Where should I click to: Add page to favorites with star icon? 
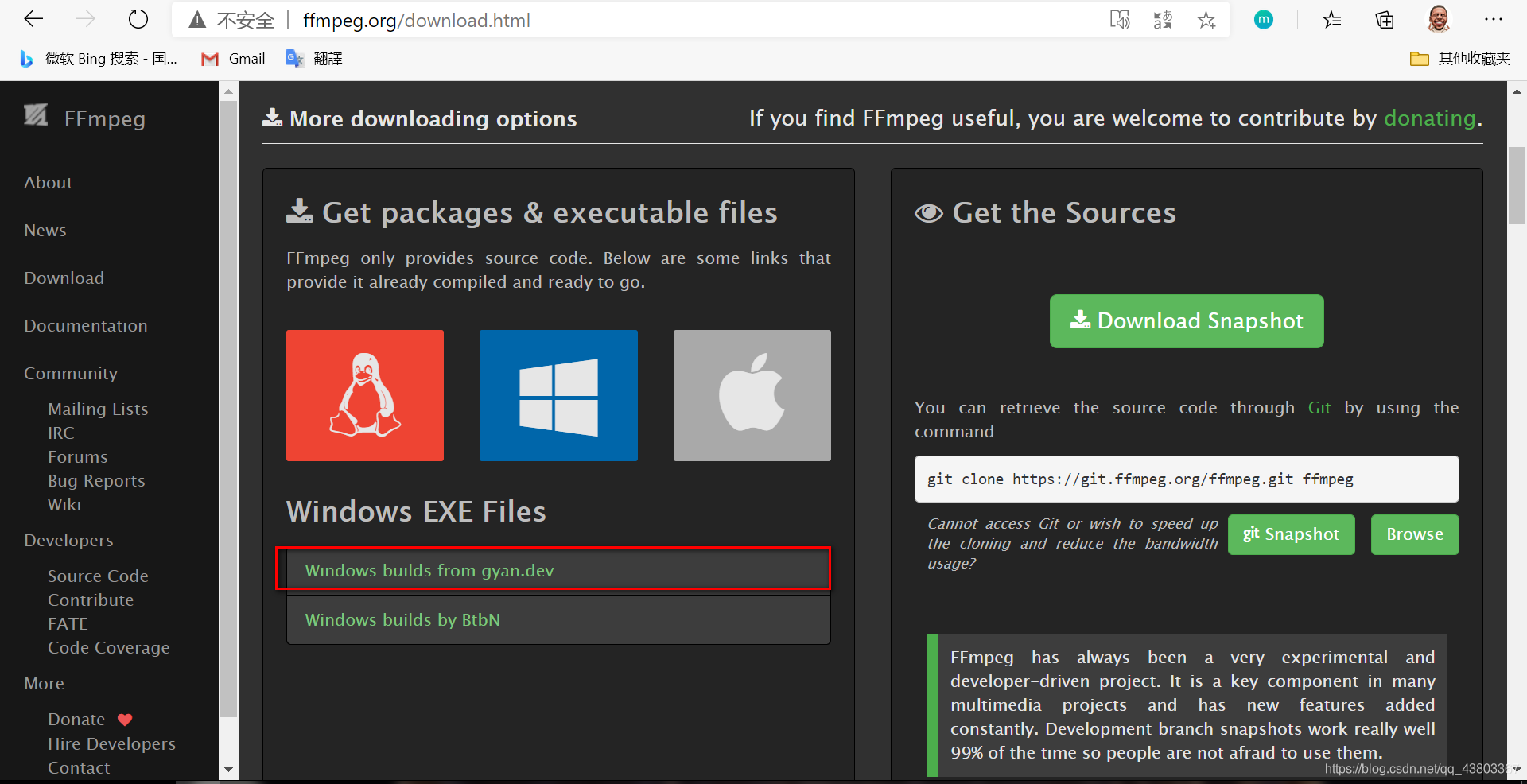(x=1206, y=20)
